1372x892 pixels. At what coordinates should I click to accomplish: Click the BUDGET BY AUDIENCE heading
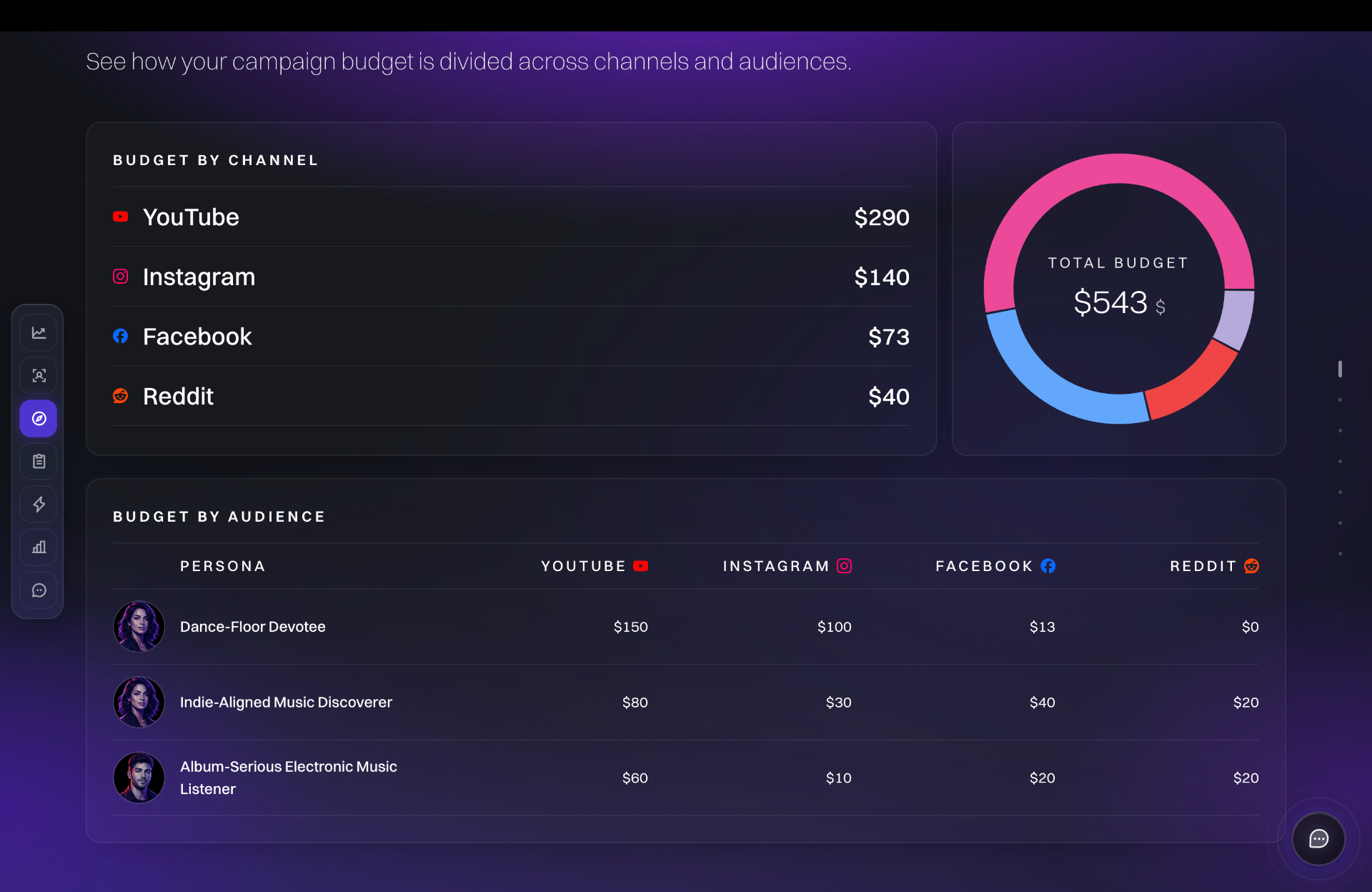219,517
